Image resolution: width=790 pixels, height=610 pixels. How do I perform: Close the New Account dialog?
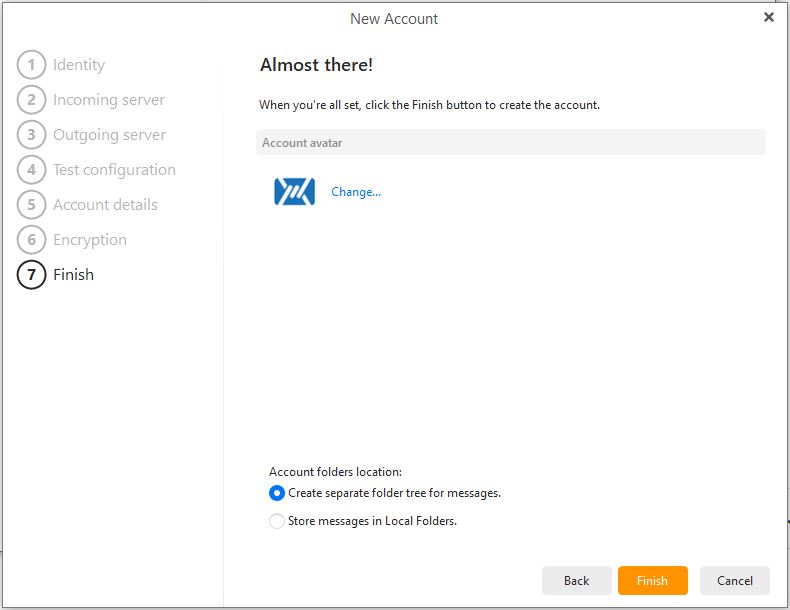(769, 17)
